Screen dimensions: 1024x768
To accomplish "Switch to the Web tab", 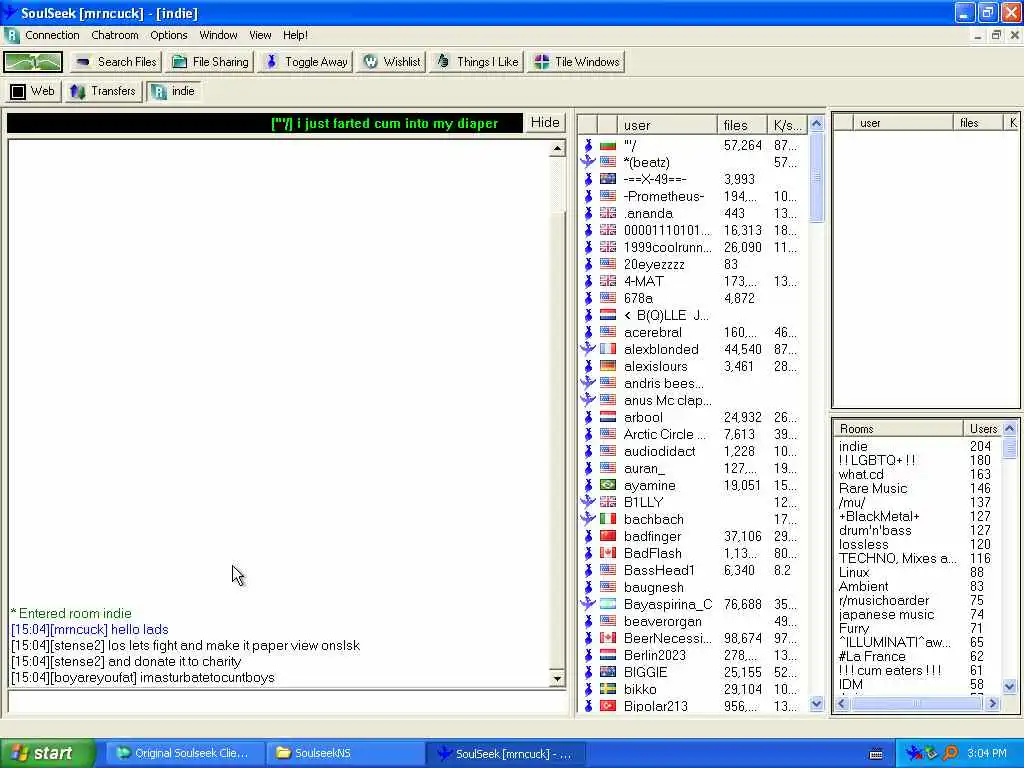I will [33, 91].
